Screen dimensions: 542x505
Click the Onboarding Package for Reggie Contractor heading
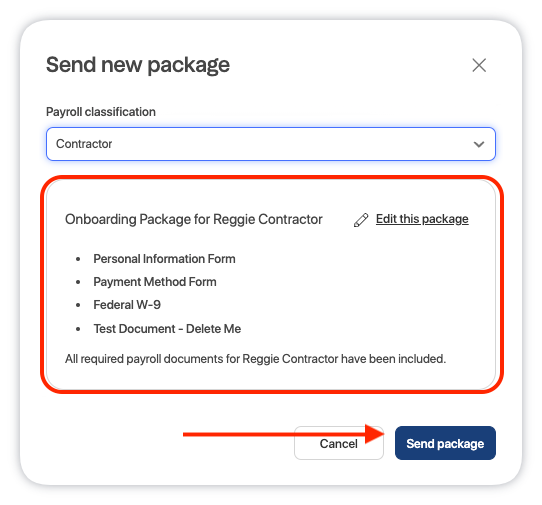tap(194, 219)
